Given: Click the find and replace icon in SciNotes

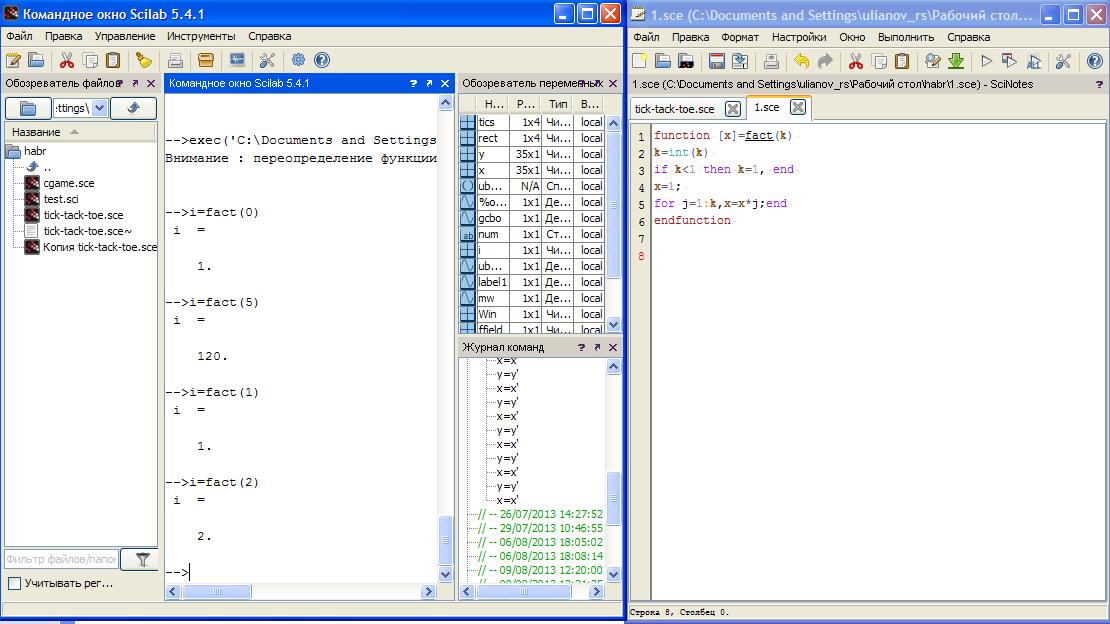Looking at the screenshot, I should [x=933, y=61].
